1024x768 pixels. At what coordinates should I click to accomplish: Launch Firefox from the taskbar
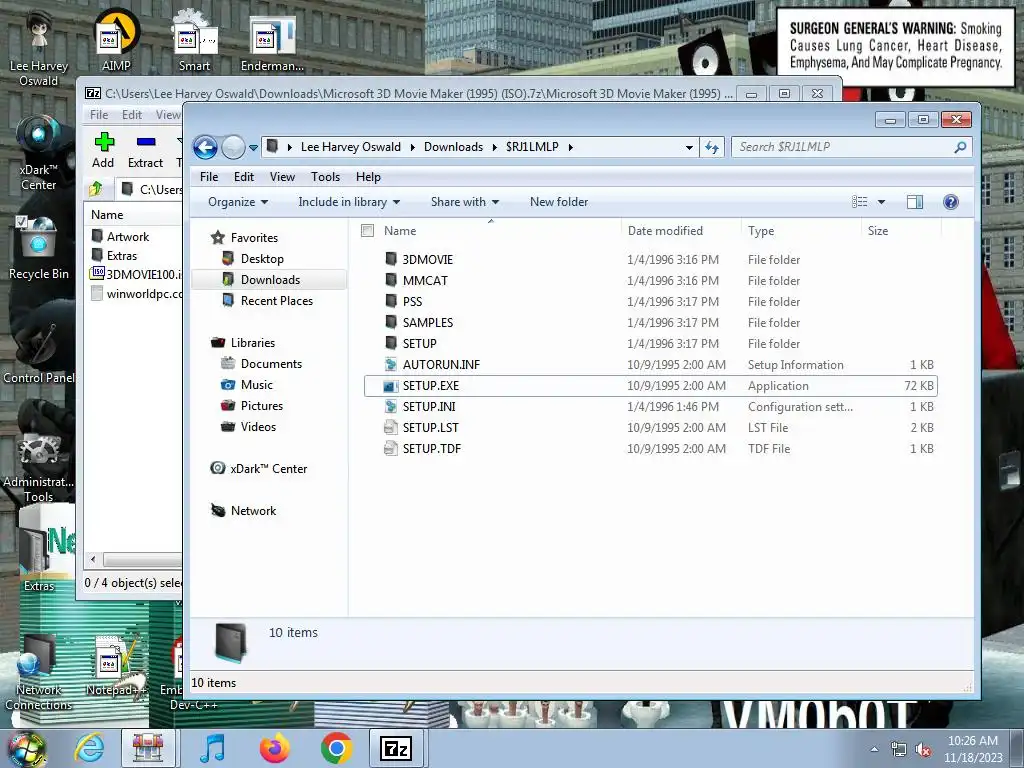pyautogui.click(x=275, y=748)
